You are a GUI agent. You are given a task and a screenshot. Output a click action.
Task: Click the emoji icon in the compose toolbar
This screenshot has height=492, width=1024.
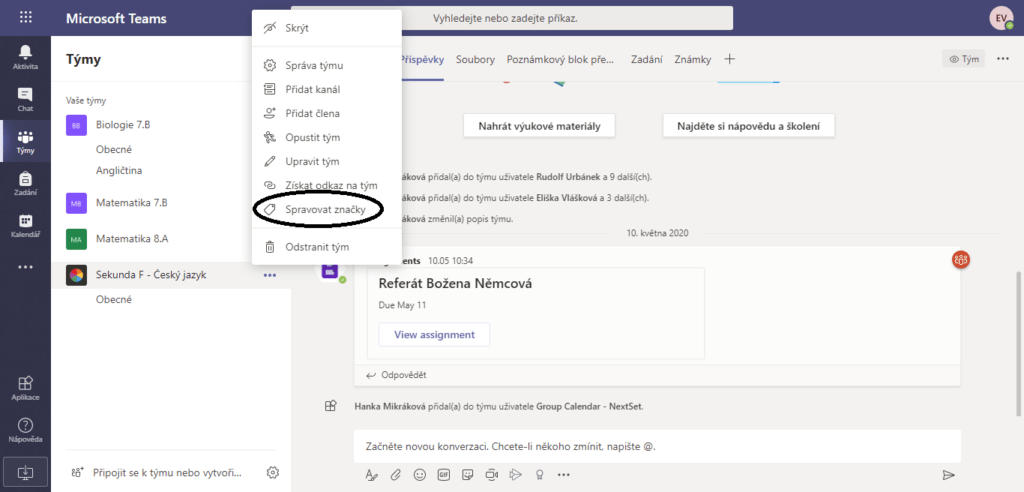[420, 474]
